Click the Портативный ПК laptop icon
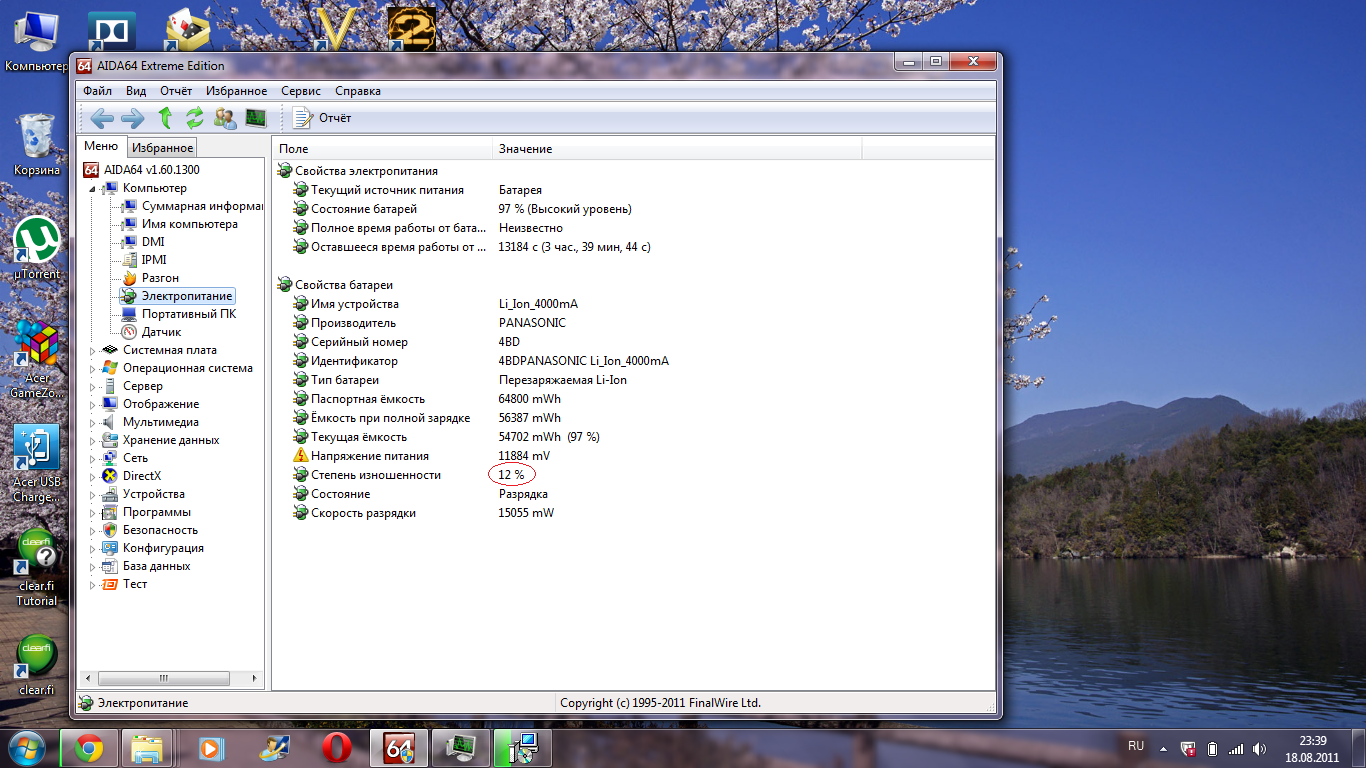 pos(129,314)
